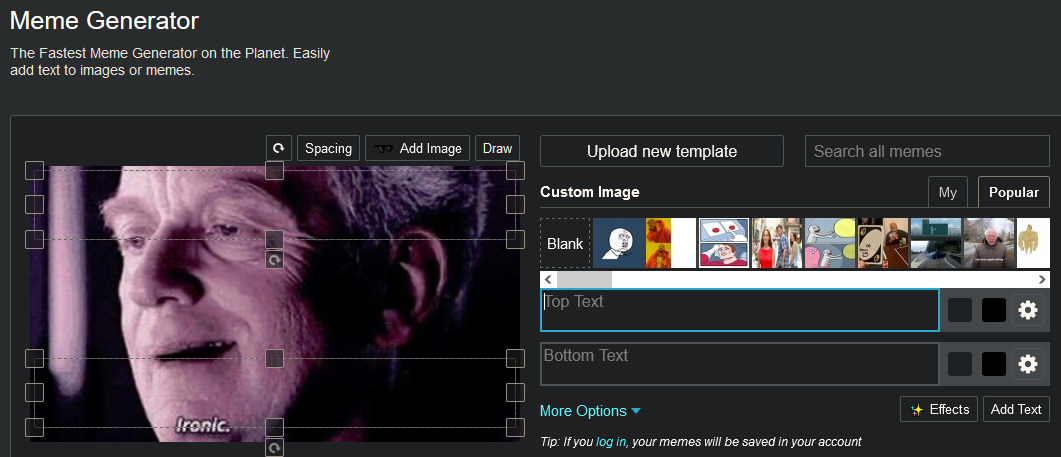This screenshot has width=1061, height=457.
Task: Click the Search all memes field
Action: click(x=926, y=151)
